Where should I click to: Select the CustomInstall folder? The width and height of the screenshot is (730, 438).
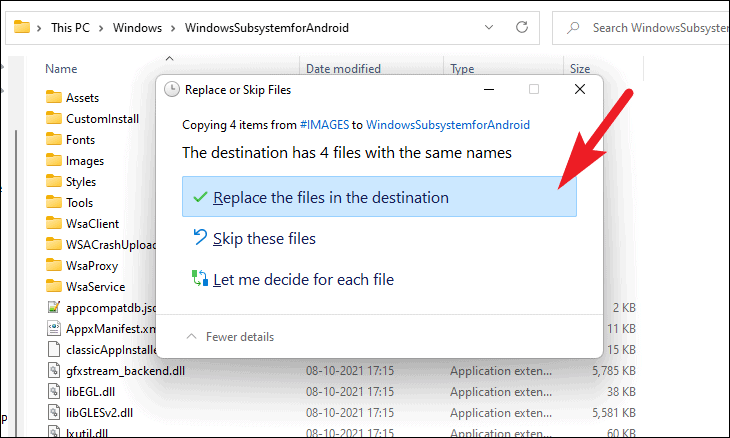[92, 119]
